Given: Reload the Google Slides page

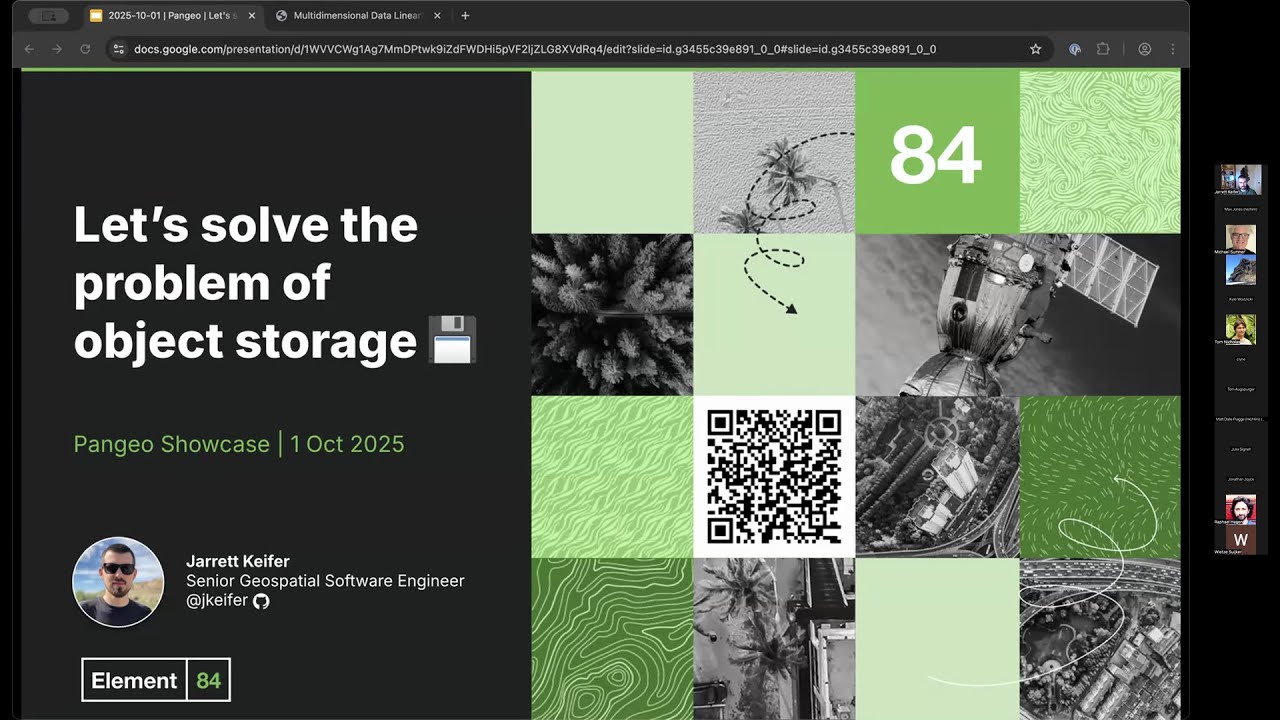Looking at the screenshot, I should 85,49.
